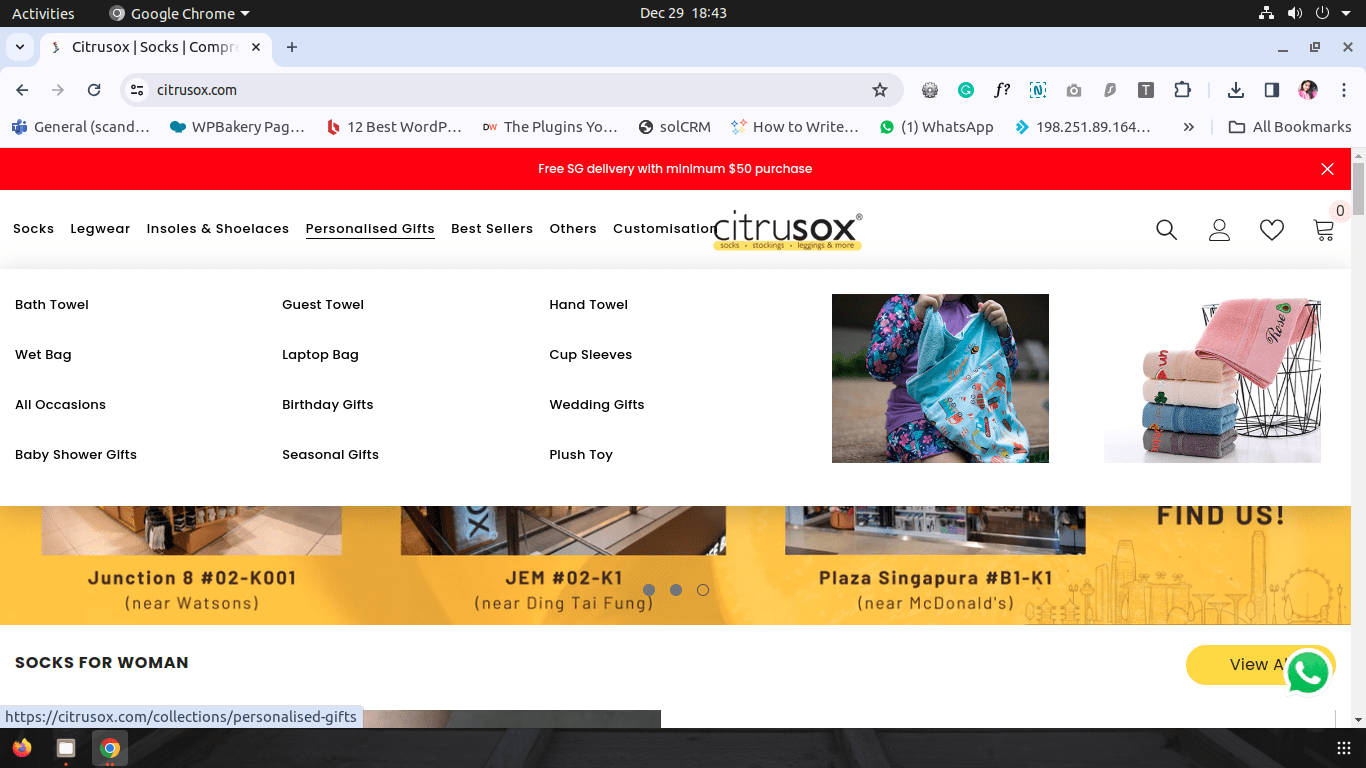This screenshot has height=768, width=1366.
Task: Open the tab search dropdown arrow
Action: point(19,47)
